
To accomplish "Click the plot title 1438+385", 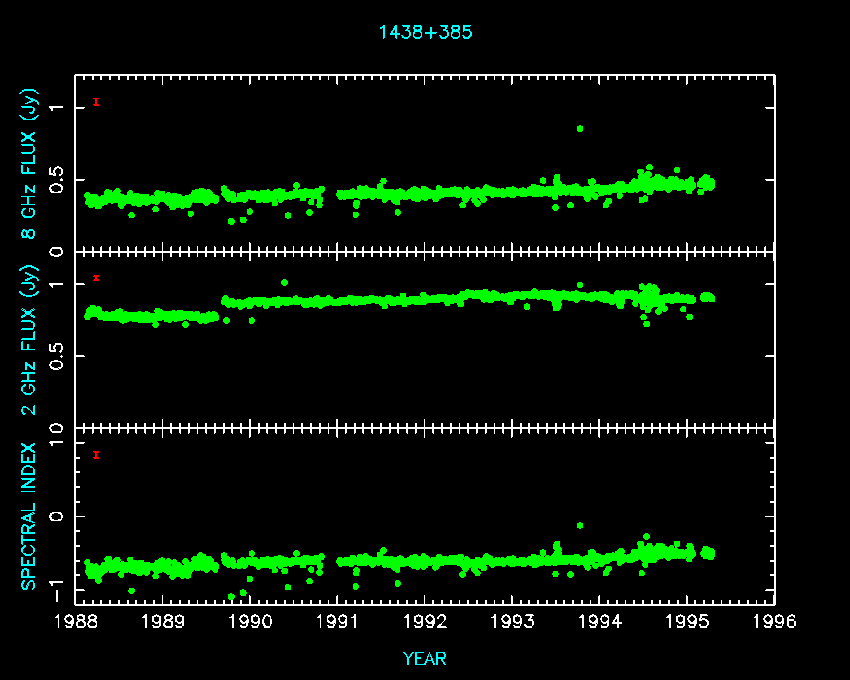I will (x=425, y=32).
